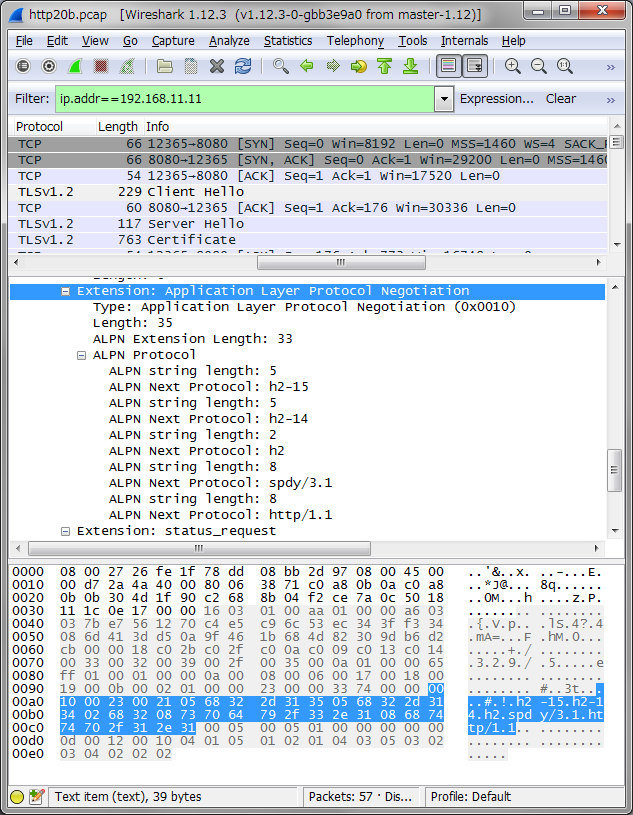The height and width of the screenshot is (815, 633).
Task: Click the zoom in toolbar icon
Action: coord(513,66)
